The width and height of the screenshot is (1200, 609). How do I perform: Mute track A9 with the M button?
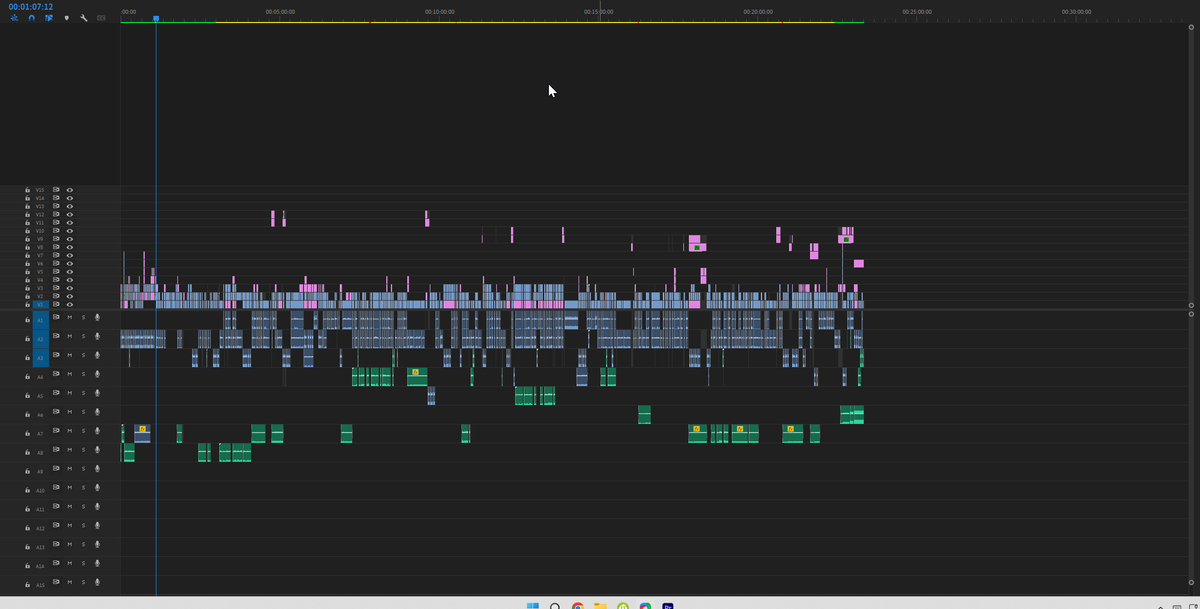[70, 468]
